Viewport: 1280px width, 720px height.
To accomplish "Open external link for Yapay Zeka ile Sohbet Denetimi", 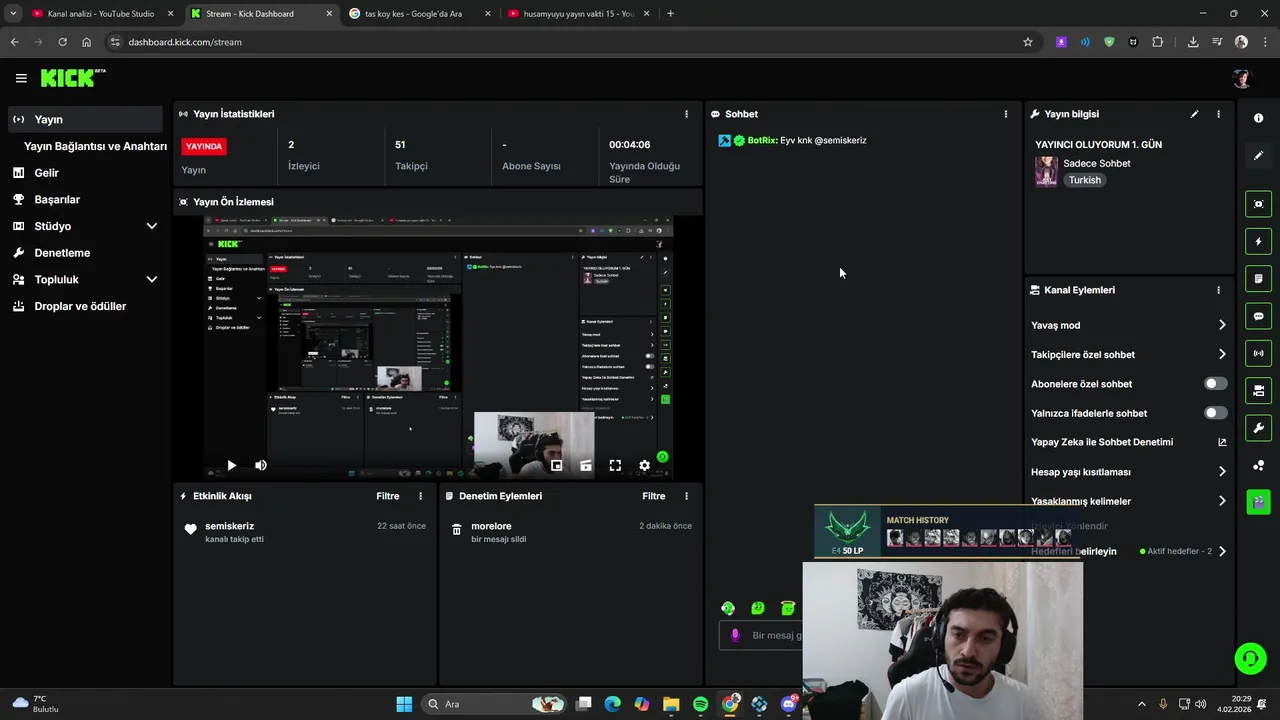I will [x=1222, y=442].
